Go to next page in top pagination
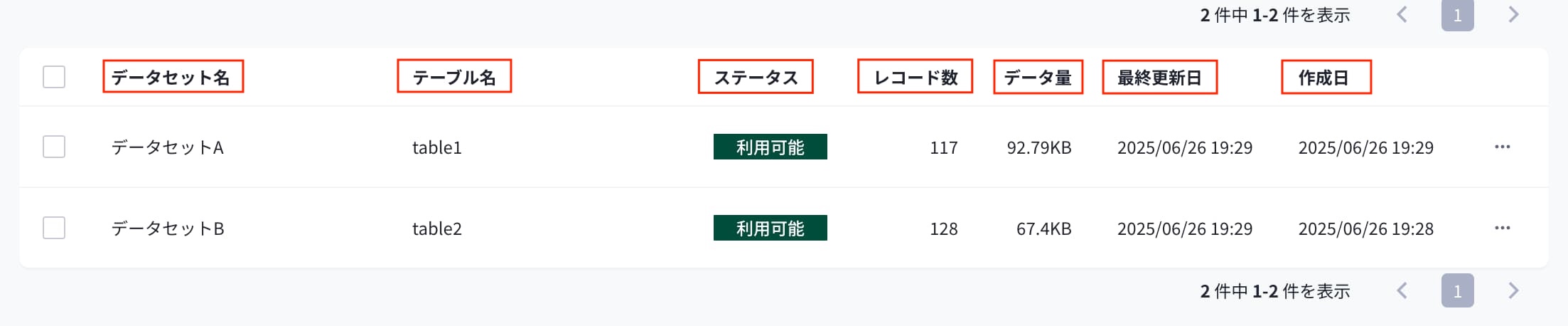Image resolution: width=1568 pixels, height=326 pixels. [1513, 14]
